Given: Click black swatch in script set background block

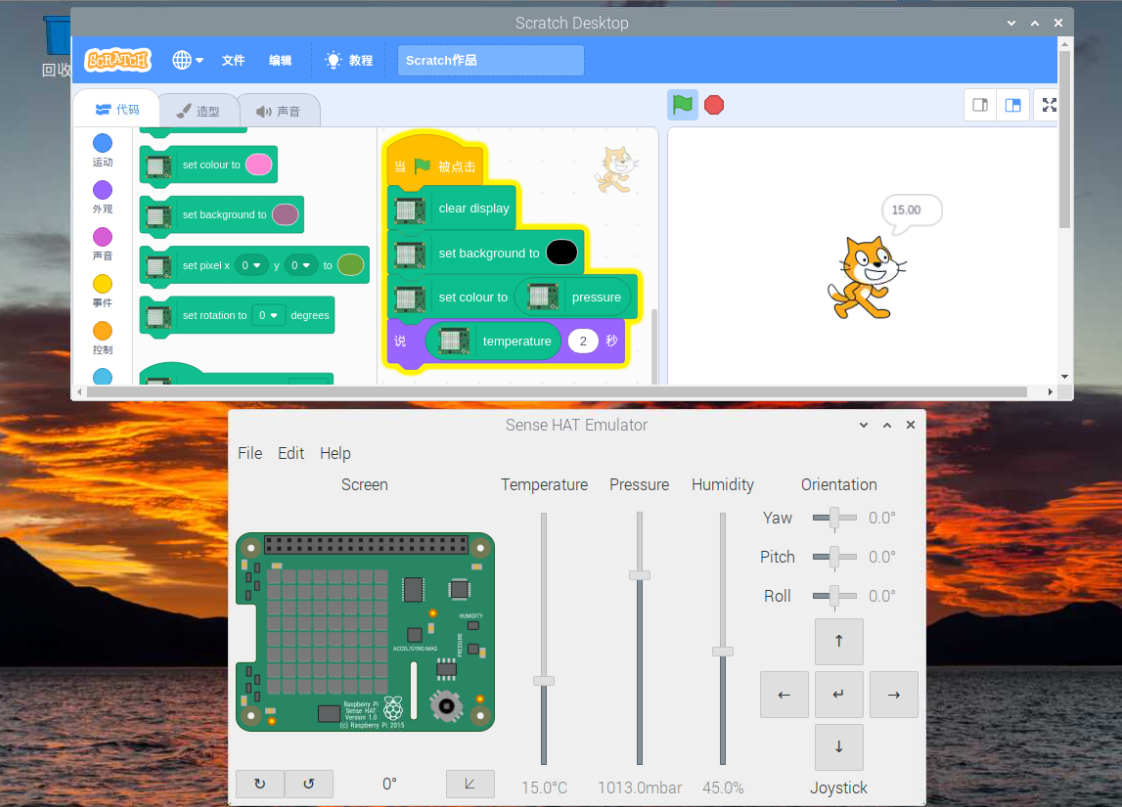Looking at the screenshot, I should click(x=562, y=253).
